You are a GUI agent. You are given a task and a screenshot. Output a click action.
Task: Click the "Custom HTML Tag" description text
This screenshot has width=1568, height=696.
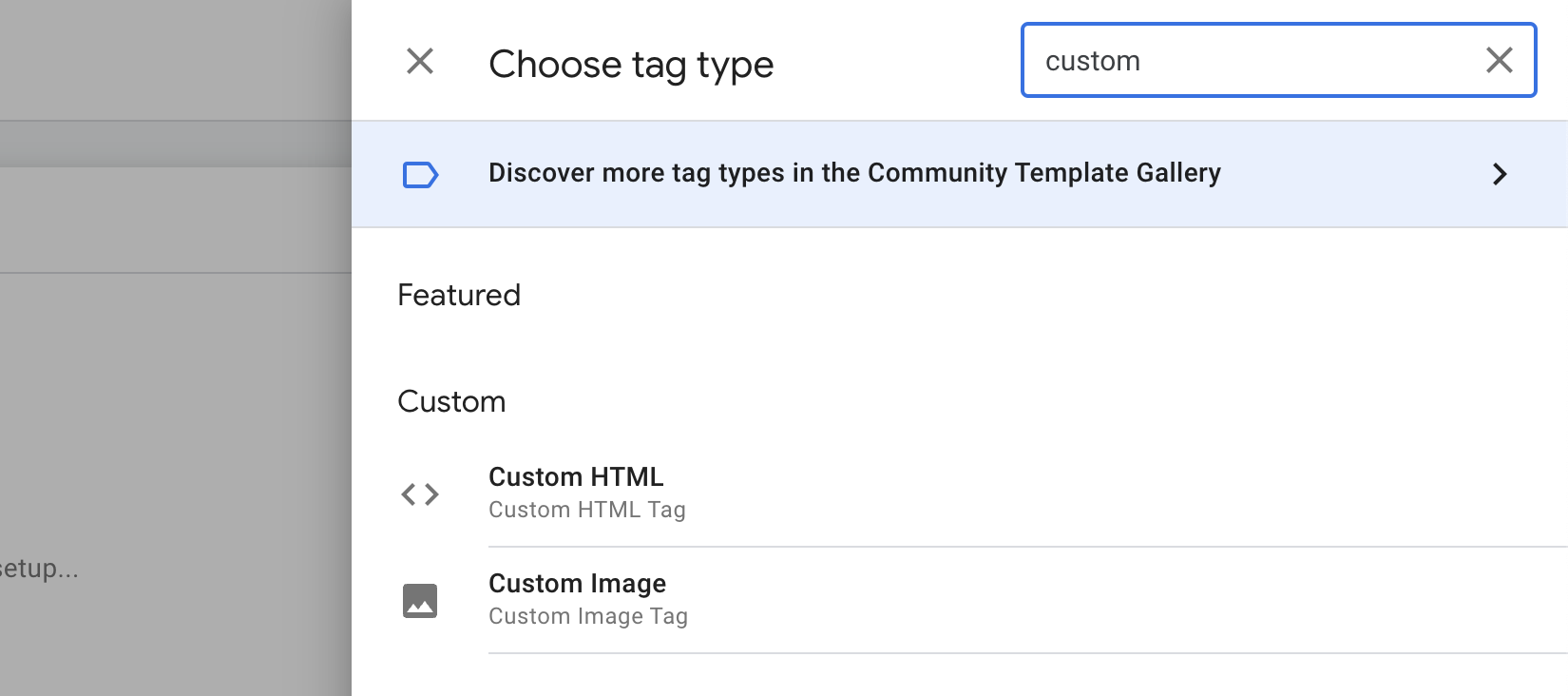click(x=586, y=511)
